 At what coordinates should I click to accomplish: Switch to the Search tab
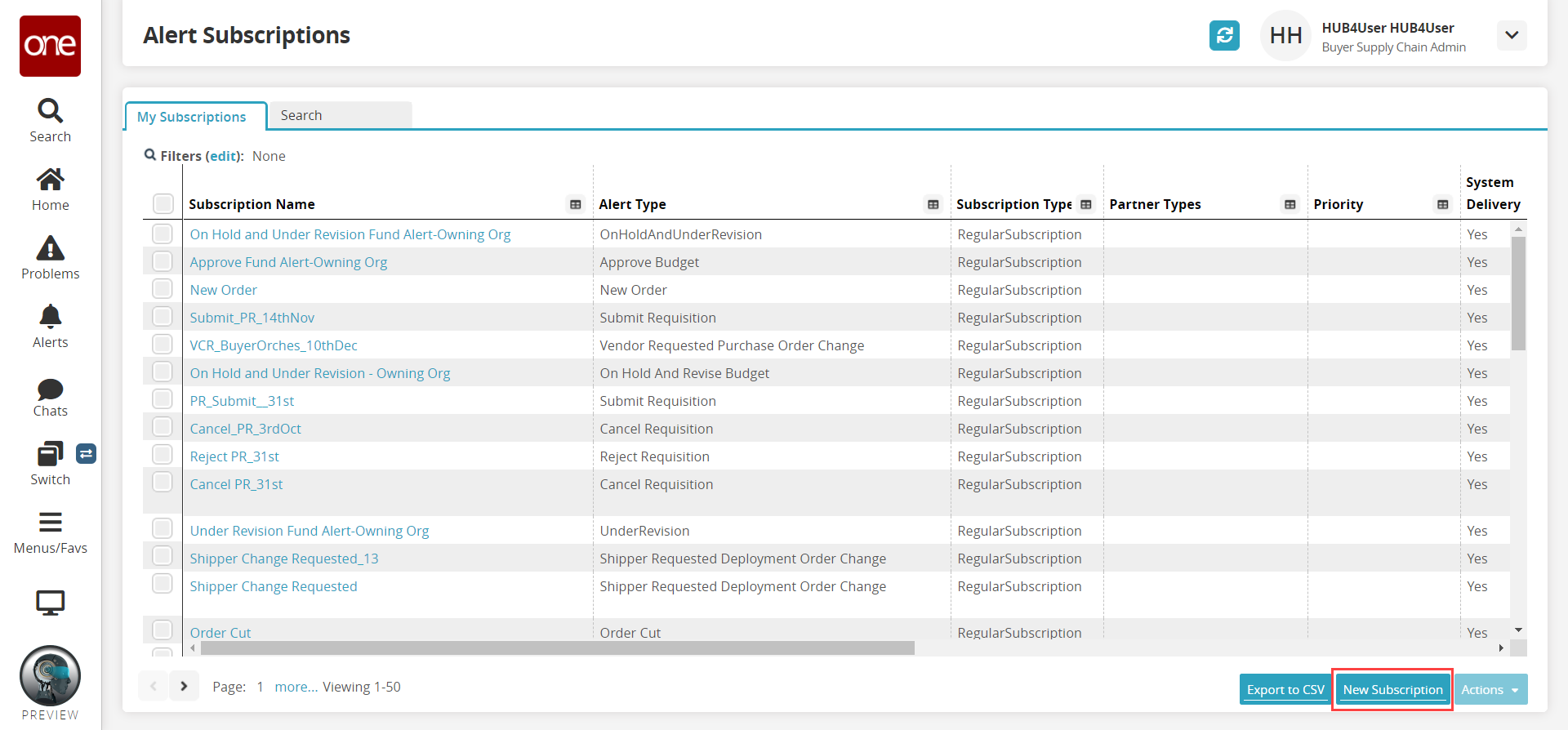340,115
